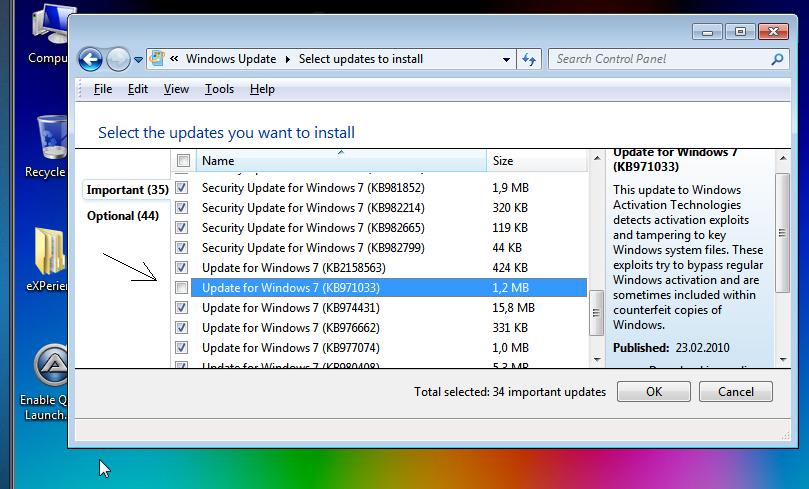Open the Edit menu
The width and height of the screenshot is (809, 489).
click(x=138, y=89)
